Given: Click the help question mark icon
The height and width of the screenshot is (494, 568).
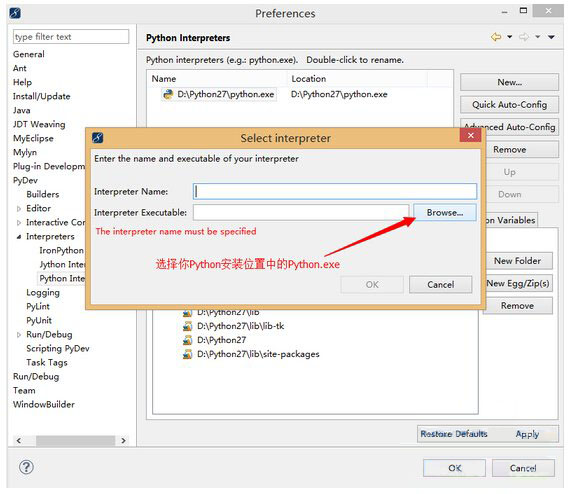Looking at the screenshot, I should pos(26,467).
